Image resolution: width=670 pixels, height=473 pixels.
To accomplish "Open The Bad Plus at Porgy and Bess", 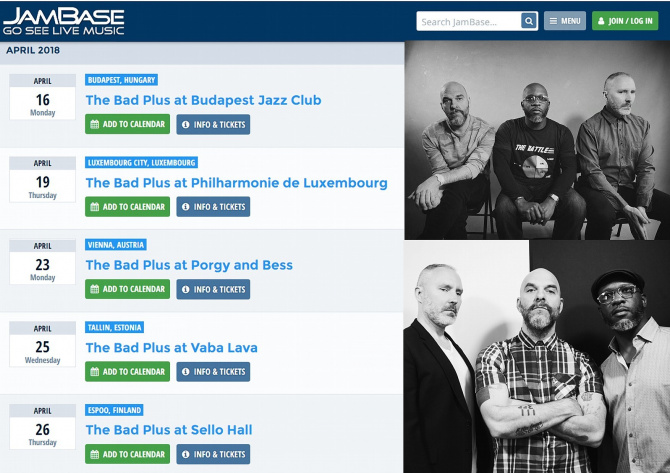I will (189, 265).
